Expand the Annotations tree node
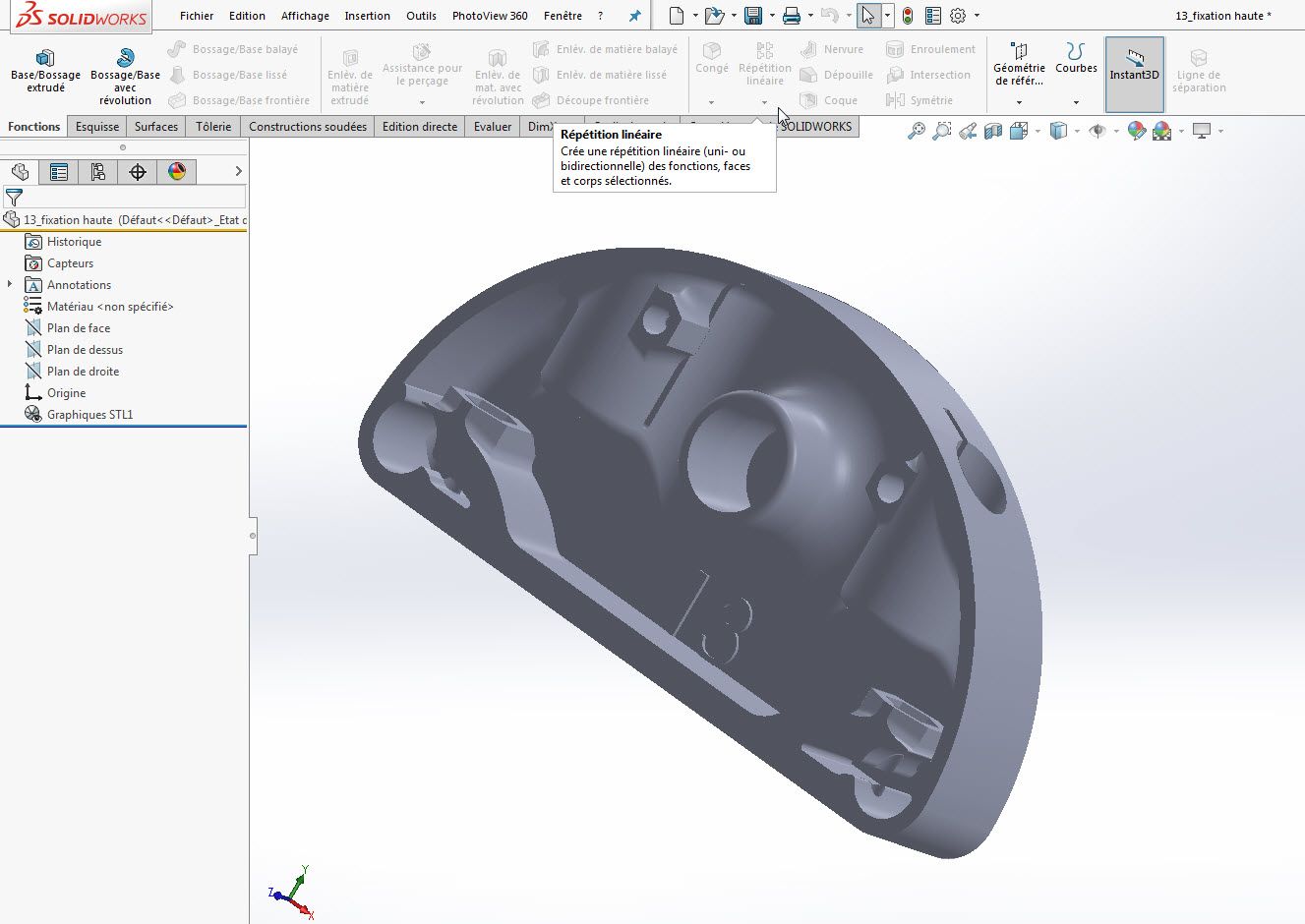 (10, 285)
